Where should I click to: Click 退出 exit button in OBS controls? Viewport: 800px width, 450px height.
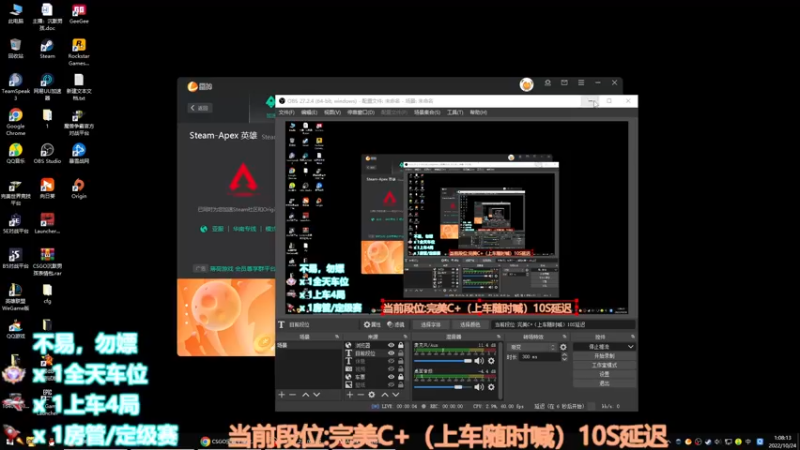click(x=605, y=383)
